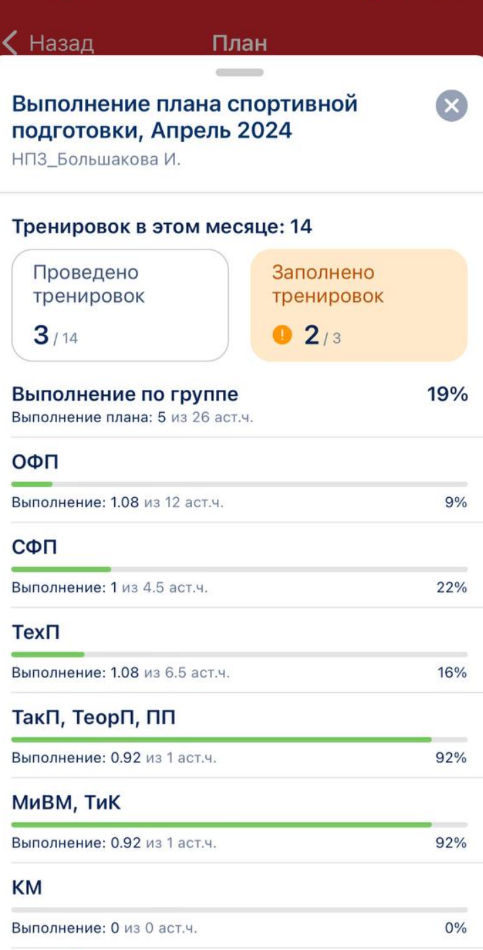Viewport: 483px width, 950px height.
Task: Close the plan completion sheet
Action: [x=451, y=106]
